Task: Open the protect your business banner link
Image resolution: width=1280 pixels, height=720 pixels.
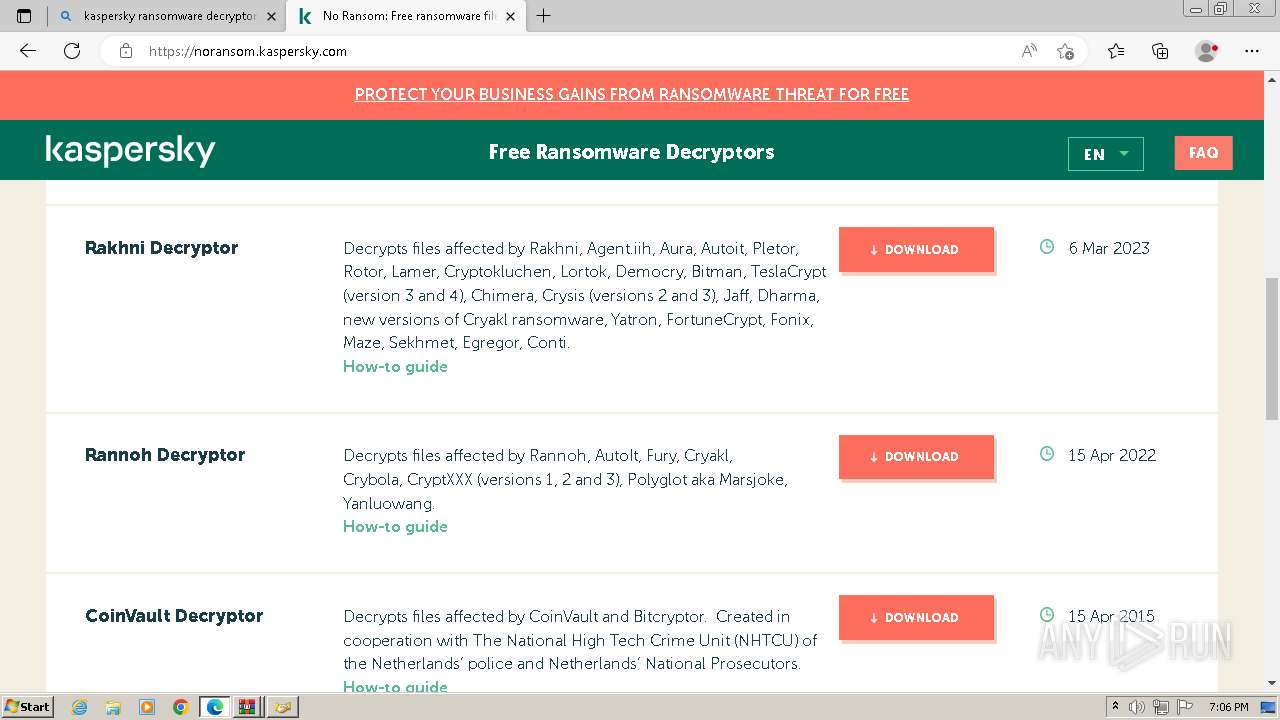Action: [x=632, y=94]
